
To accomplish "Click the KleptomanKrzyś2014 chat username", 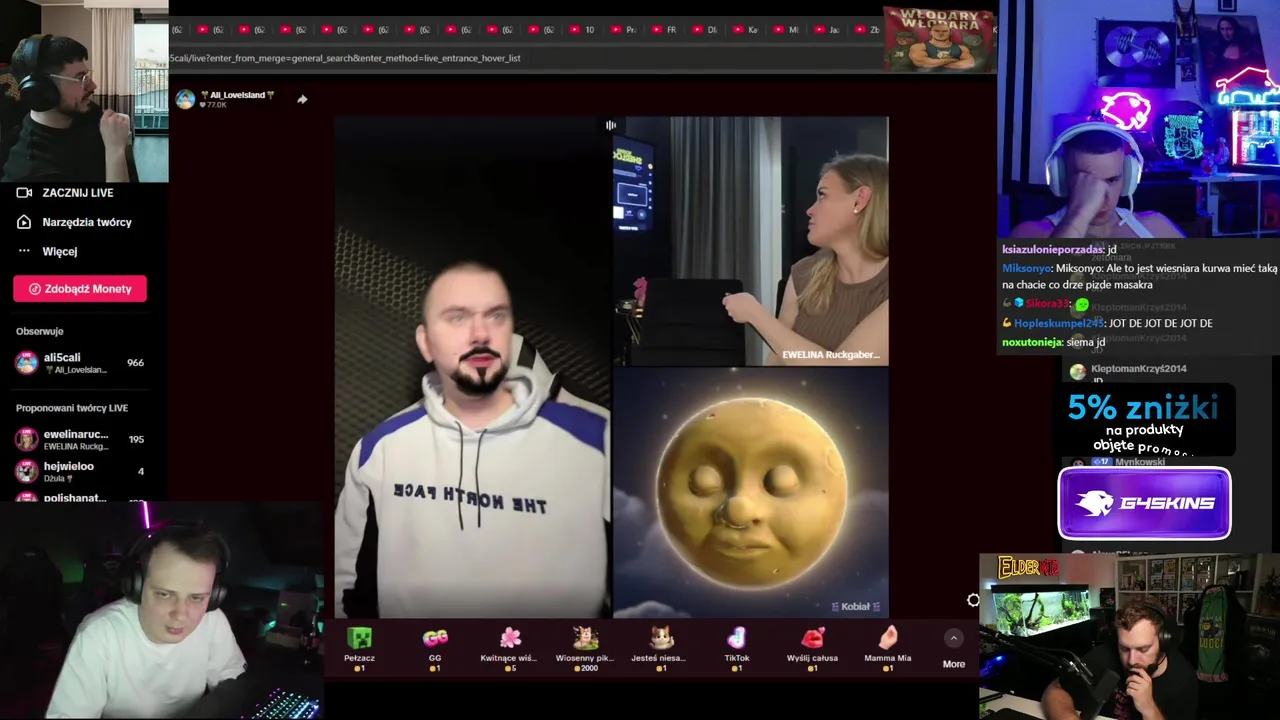I will [x=1139, y=369].
